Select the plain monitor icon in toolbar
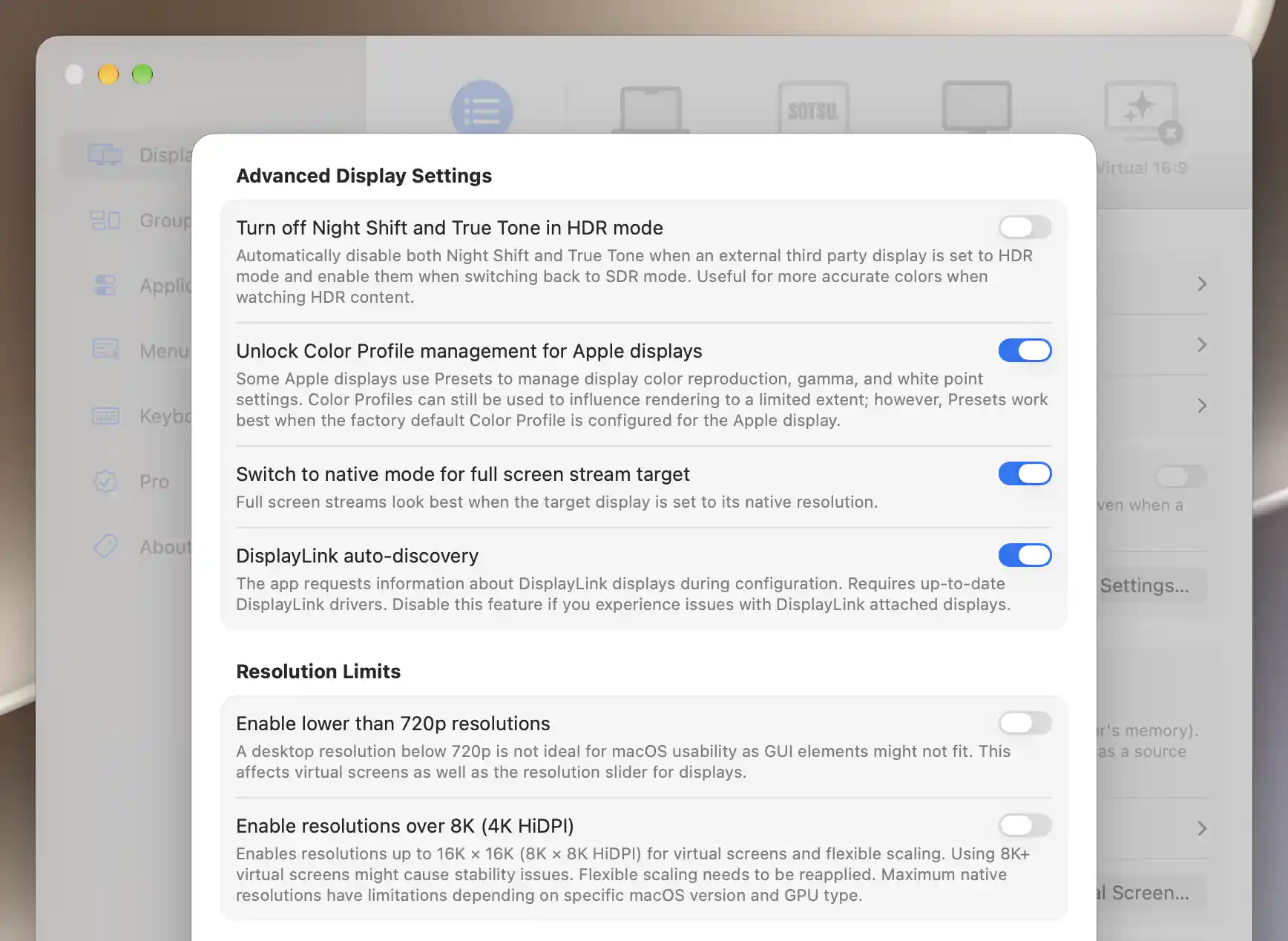 click(x=976, y=107)
